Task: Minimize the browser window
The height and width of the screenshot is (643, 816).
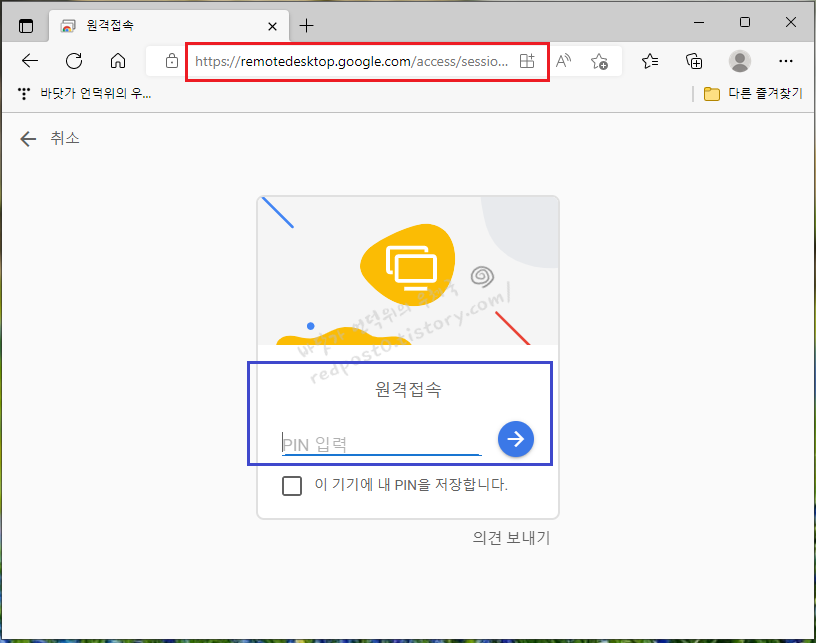Action: [699, 22]
